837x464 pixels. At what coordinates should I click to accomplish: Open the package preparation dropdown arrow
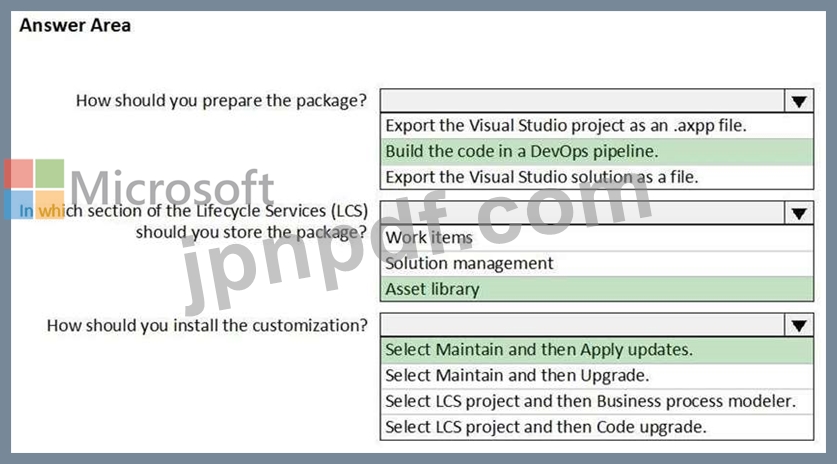[x=798, y=101]
